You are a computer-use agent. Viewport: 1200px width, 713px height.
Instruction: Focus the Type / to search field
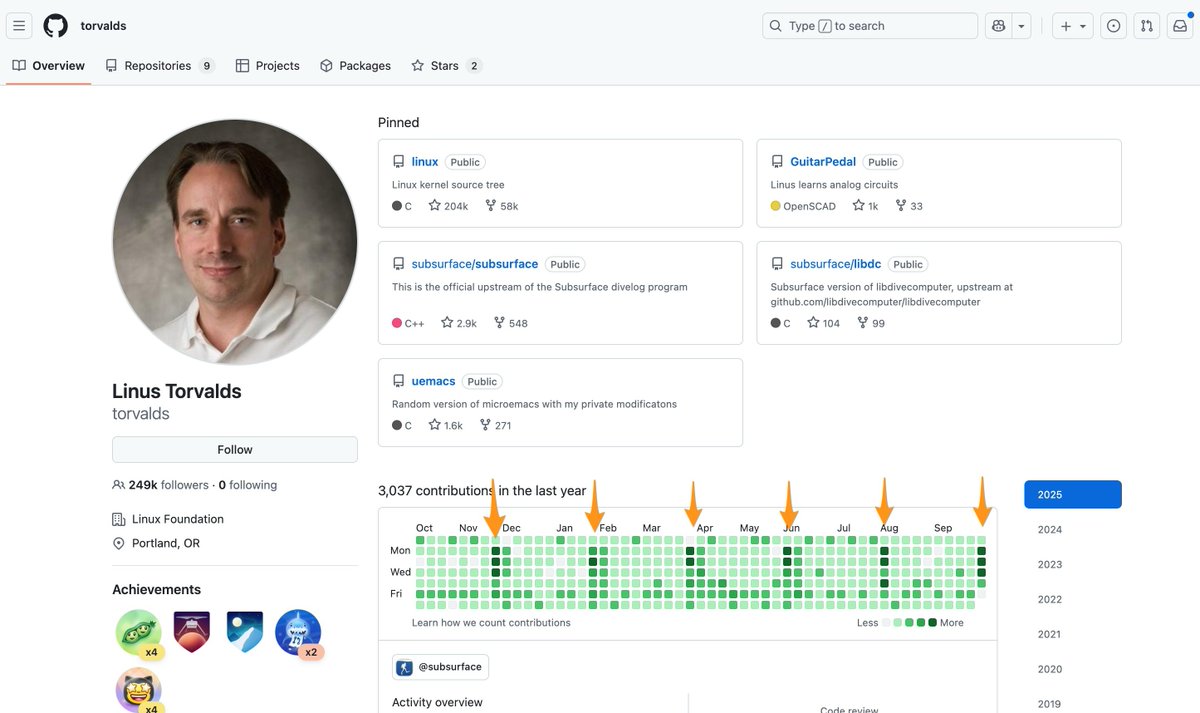(x=870, y=26)
